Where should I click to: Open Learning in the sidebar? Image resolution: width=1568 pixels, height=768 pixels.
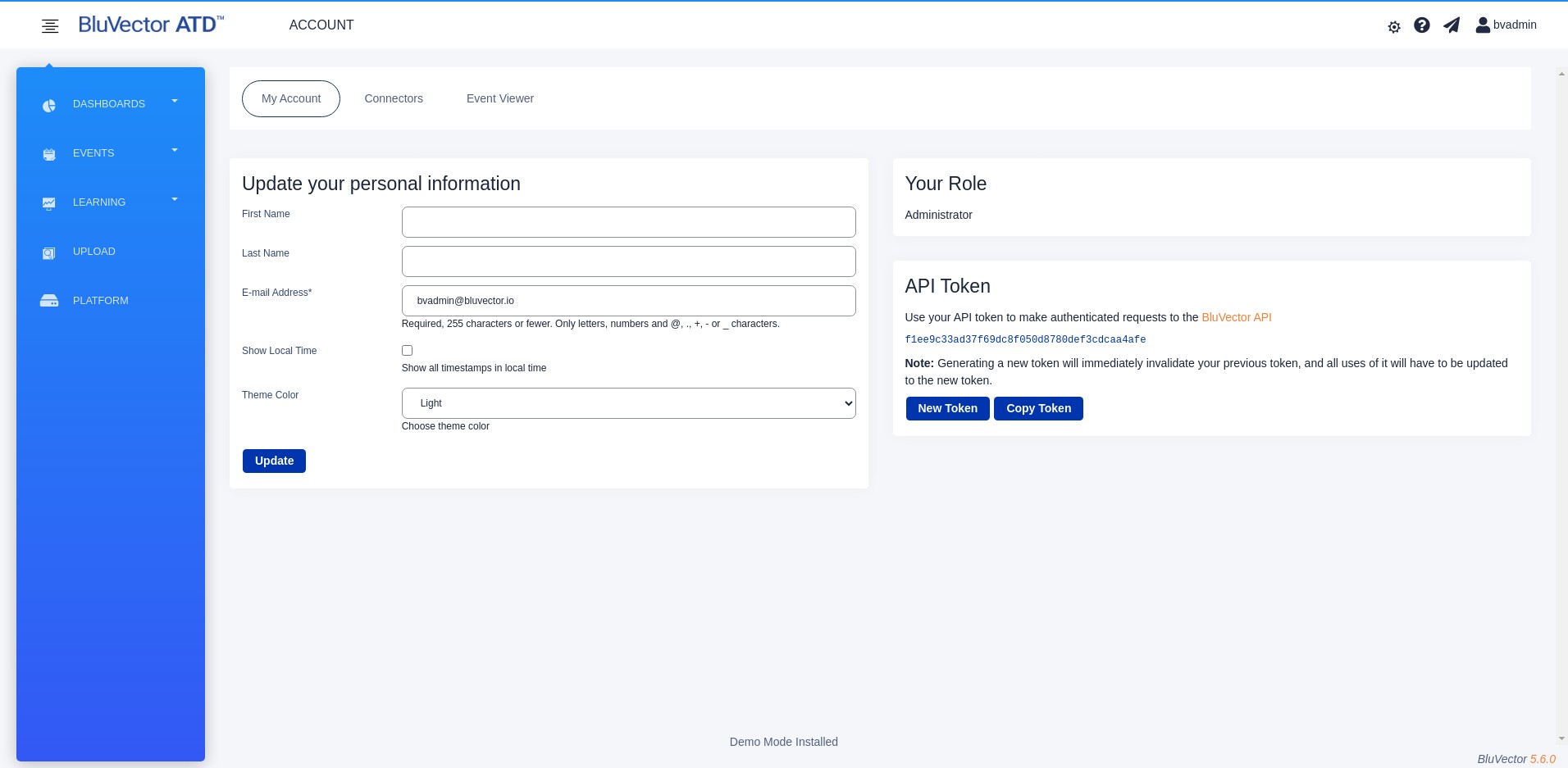pyautogui.click(x=99, y=202)
